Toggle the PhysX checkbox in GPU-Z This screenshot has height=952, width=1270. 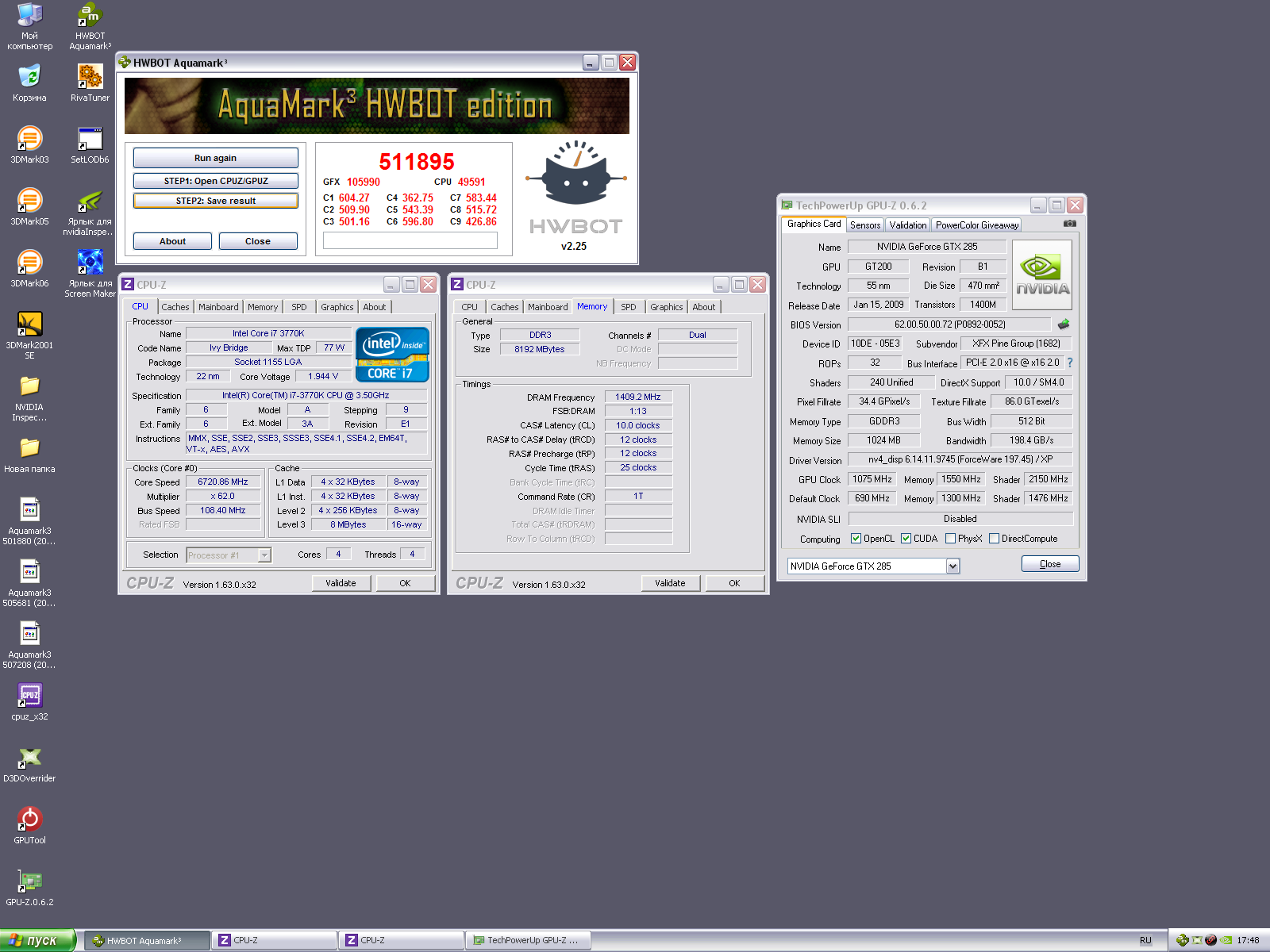pyautogui.click(x=950, y=538)
